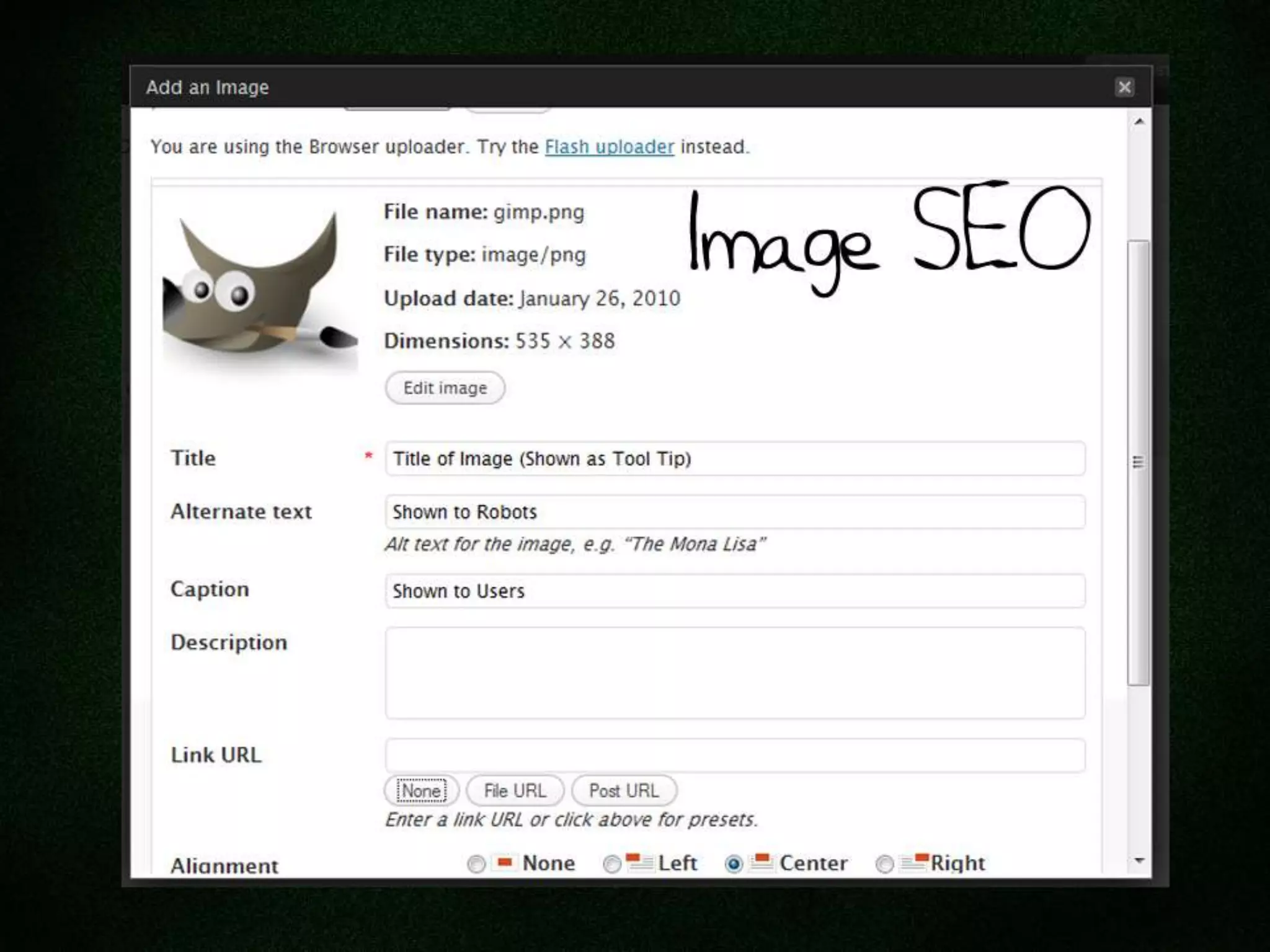Click into the Description text area

pos(735,673)
